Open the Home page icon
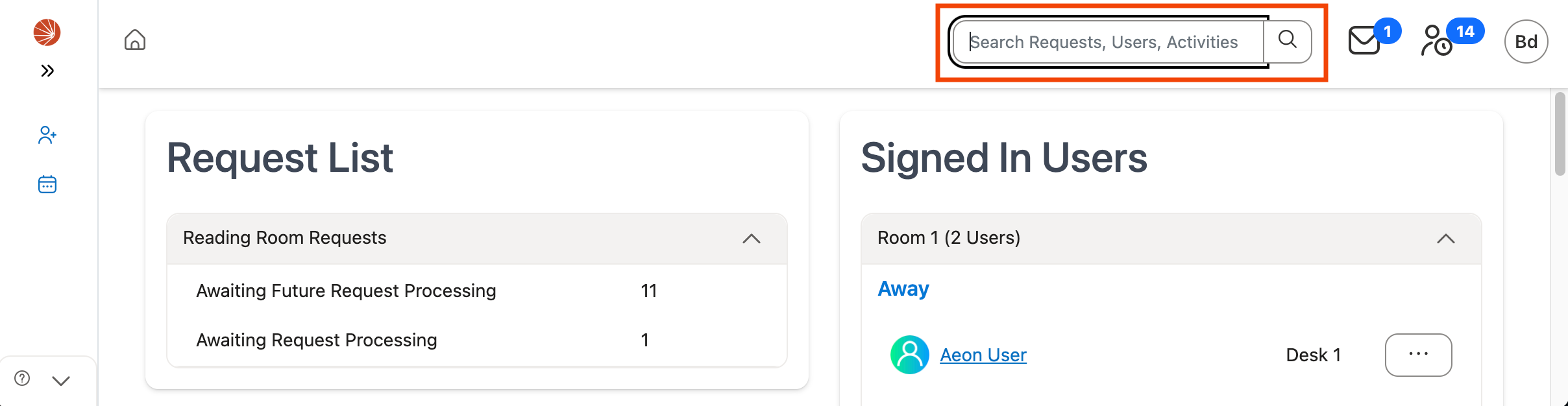The width and height of the screenshot is (1568, 406). click(x=135, y=40)
